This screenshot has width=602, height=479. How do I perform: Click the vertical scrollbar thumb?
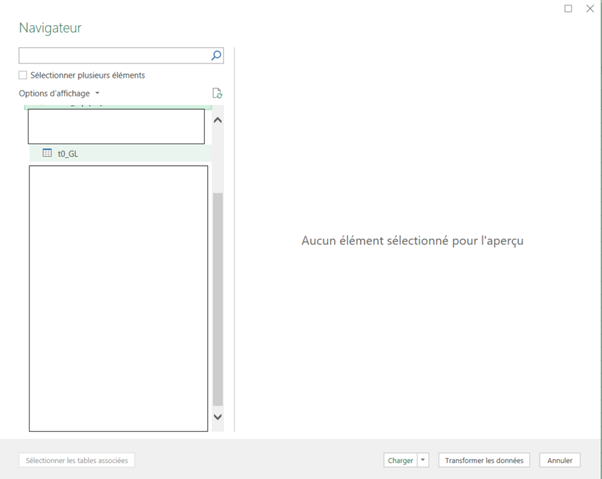click(218, 299)
